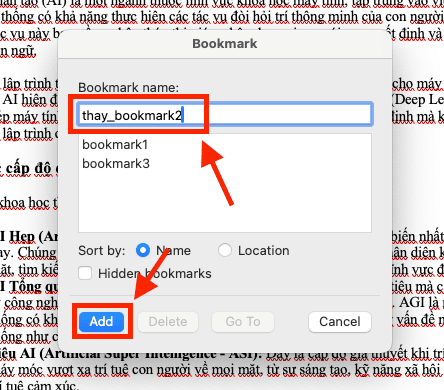Cancel the Bookmark dialog
The width and height of the screenshot is (444, 390).
click(340, 322)
